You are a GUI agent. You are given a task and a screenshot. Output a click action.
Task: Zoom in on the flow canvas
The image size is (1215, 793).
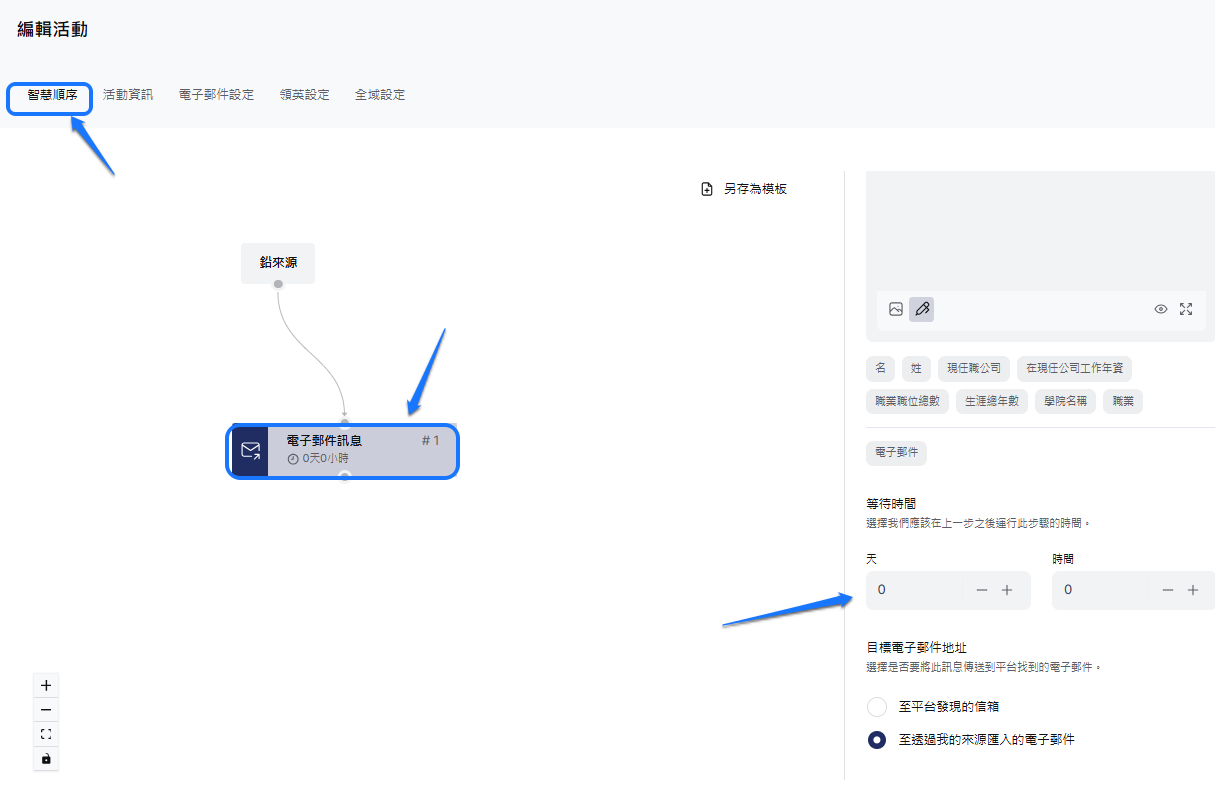click(x=46, y=686)
